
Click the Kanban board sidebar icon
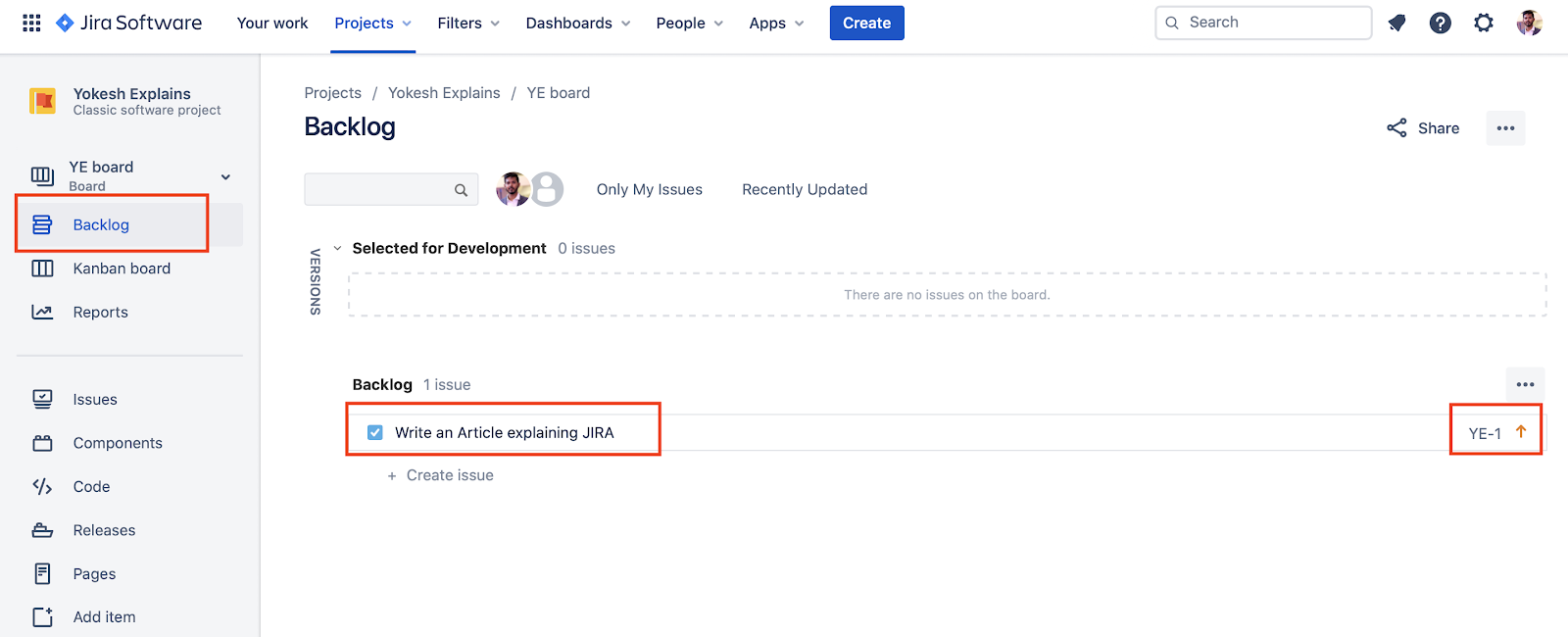pyautogui.click(x=42, y=269)
